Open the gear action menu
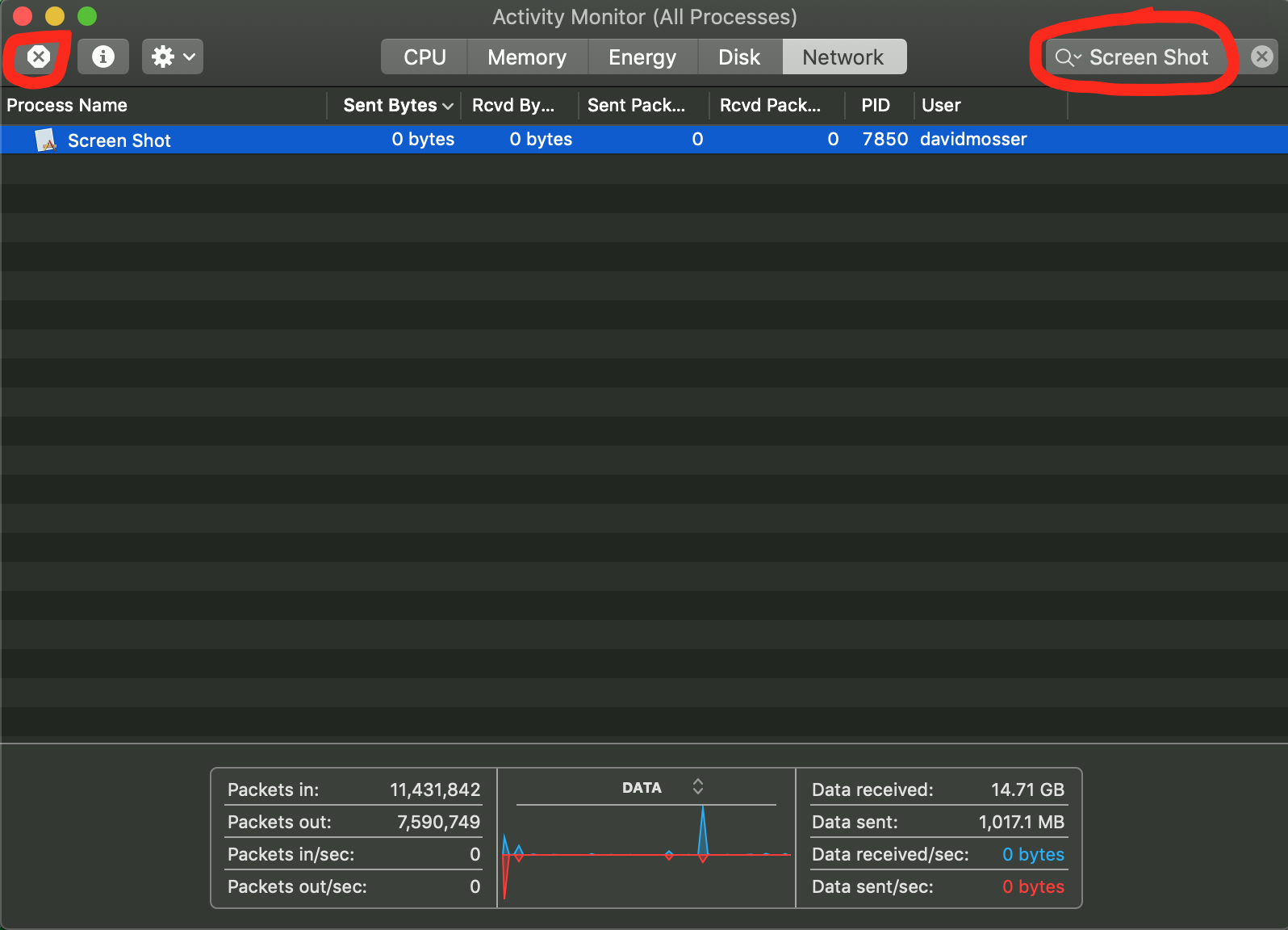Screen dimensions: 1288x930 173,57
